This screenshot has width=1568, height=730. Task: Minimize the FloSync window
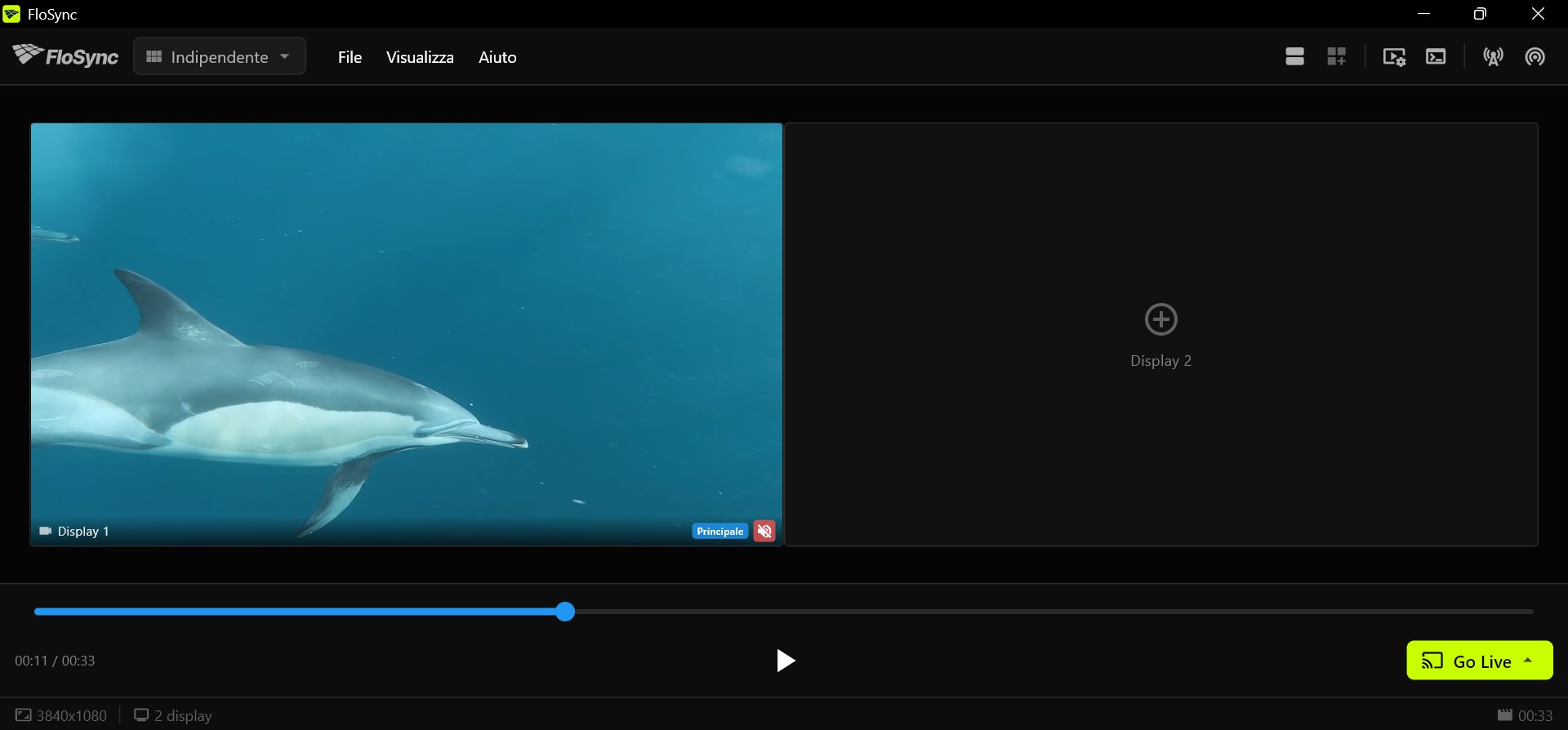click(x=1423, y=14)
